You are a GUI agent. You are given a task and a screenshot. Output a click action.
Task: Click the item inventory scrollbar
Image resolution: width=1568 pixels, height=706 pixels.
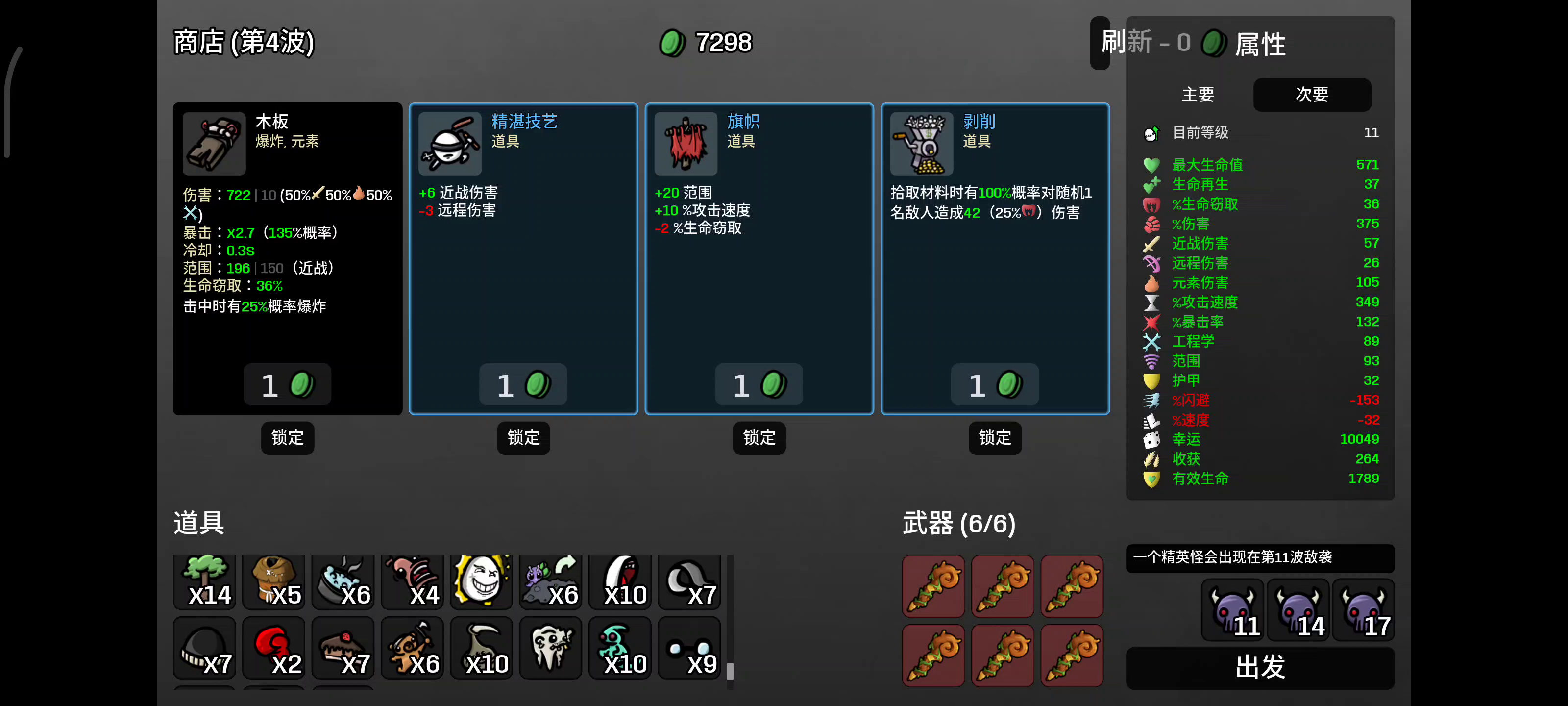coord(730,622)
